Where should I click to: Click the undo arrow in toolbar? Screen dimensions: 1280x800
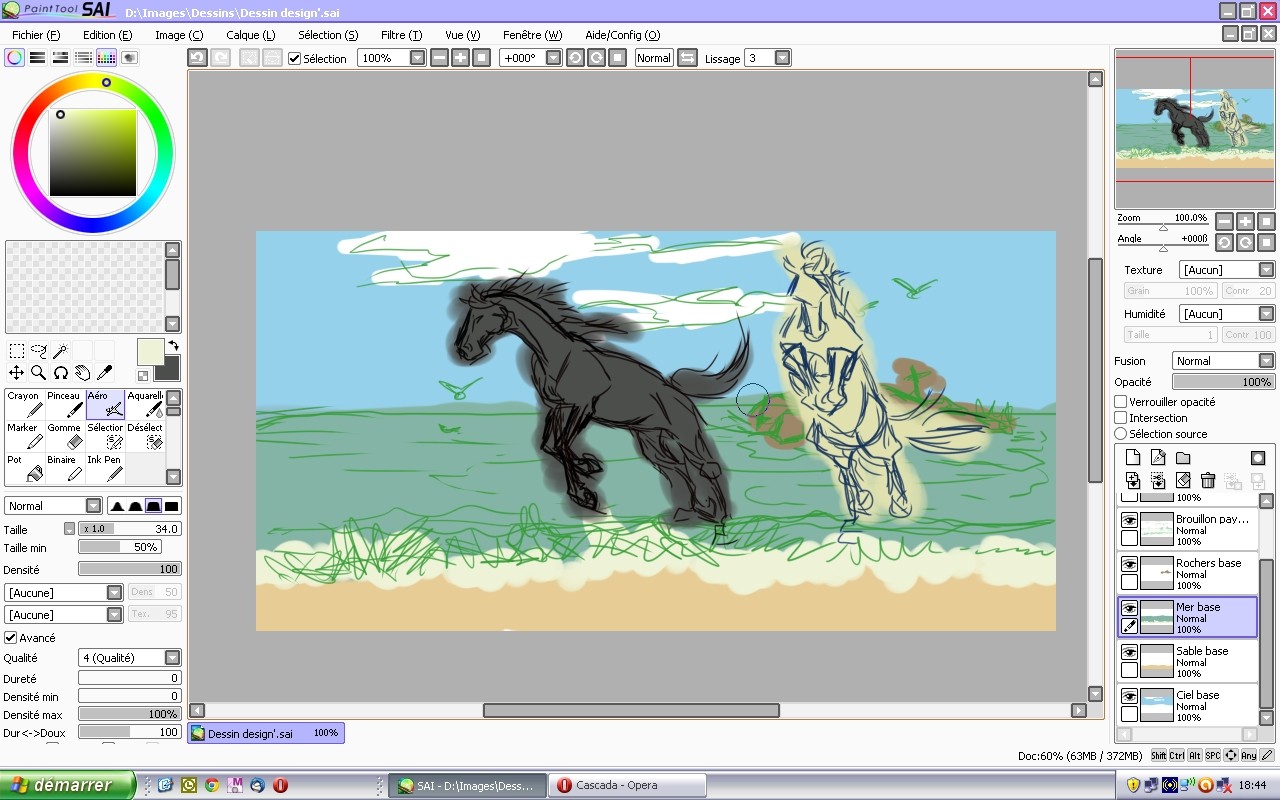(x=198, y=58)
